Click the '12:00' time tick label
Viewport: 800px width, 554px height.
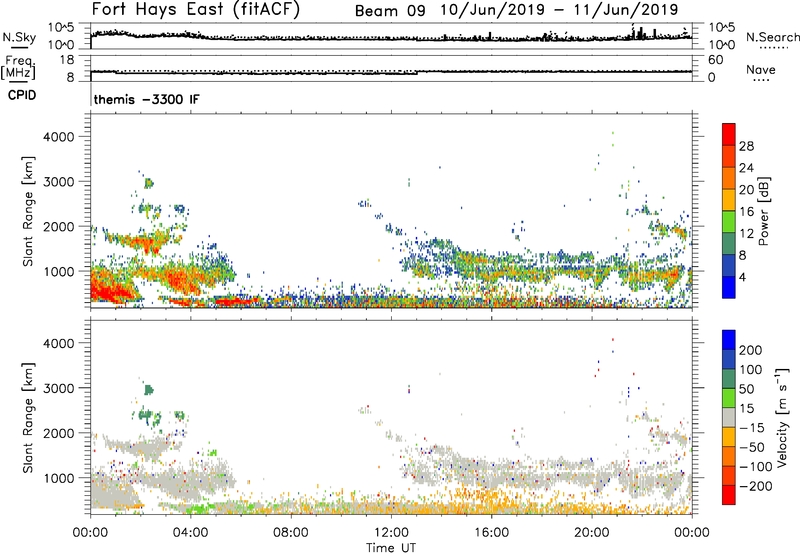pyautogui.click(x=391, y=533)
